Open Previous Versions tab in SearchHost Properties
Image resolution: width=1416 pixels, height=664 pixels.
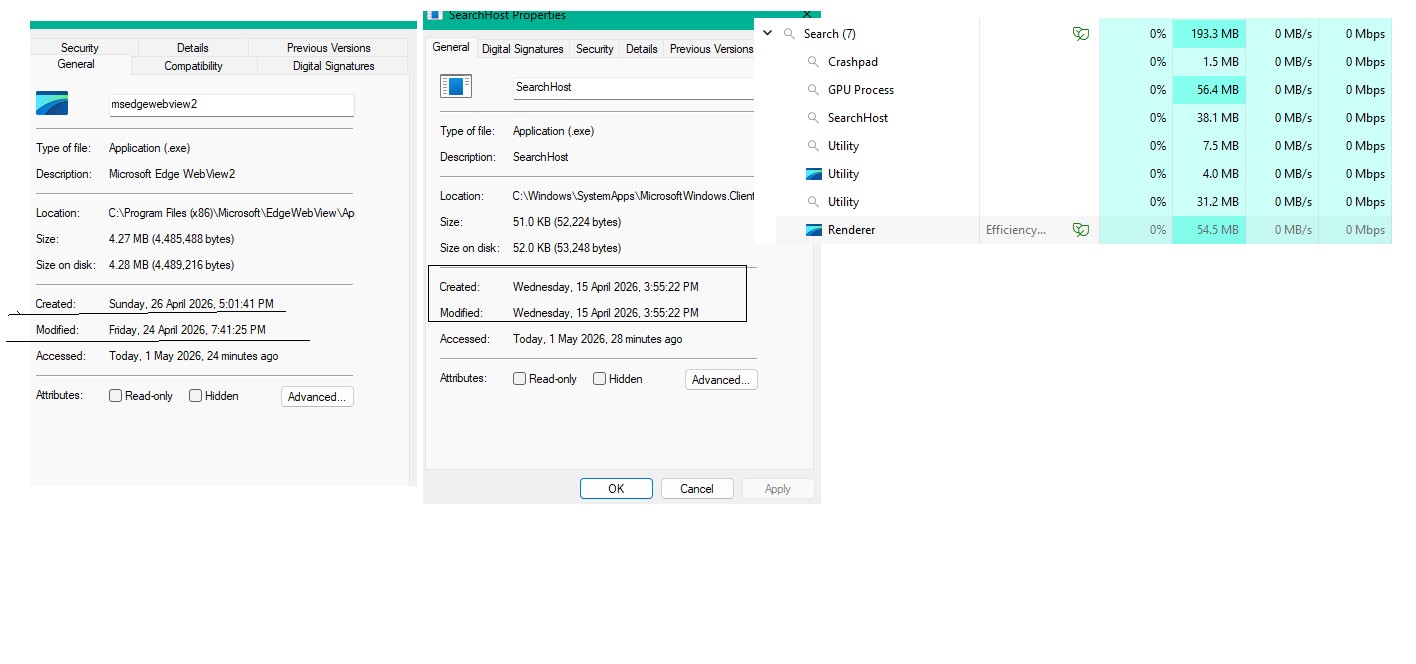tap(711, 49)
